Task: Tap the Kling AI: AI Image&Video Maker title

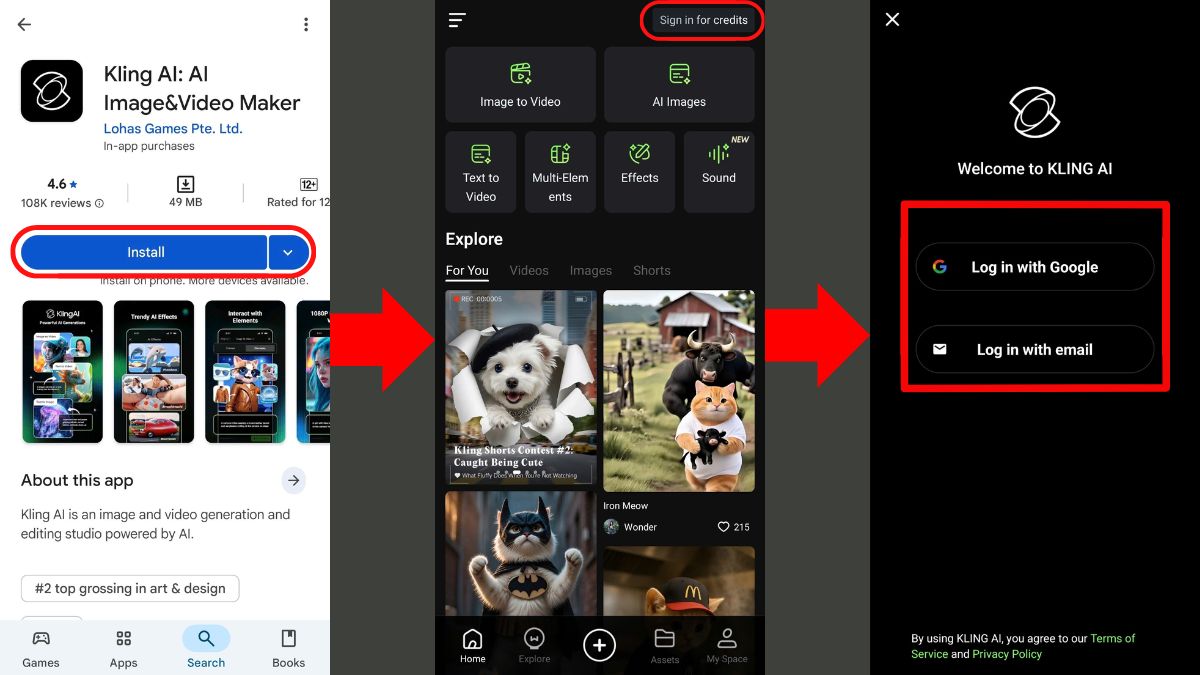Action: (x=202, y=89)
